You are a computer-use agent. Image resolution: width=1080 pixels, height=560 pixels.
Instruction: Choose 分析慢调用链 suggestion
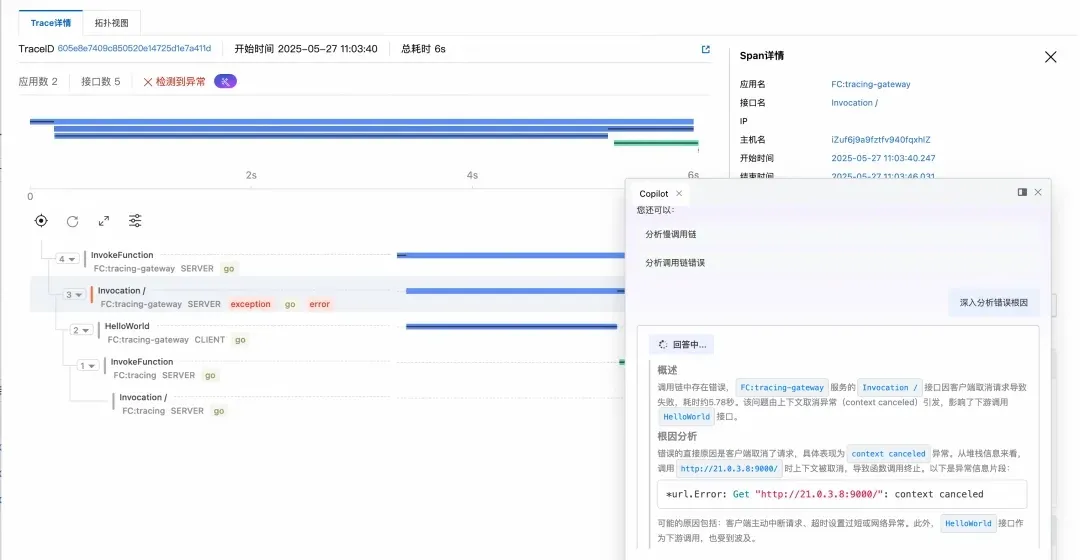click(670, 234)
